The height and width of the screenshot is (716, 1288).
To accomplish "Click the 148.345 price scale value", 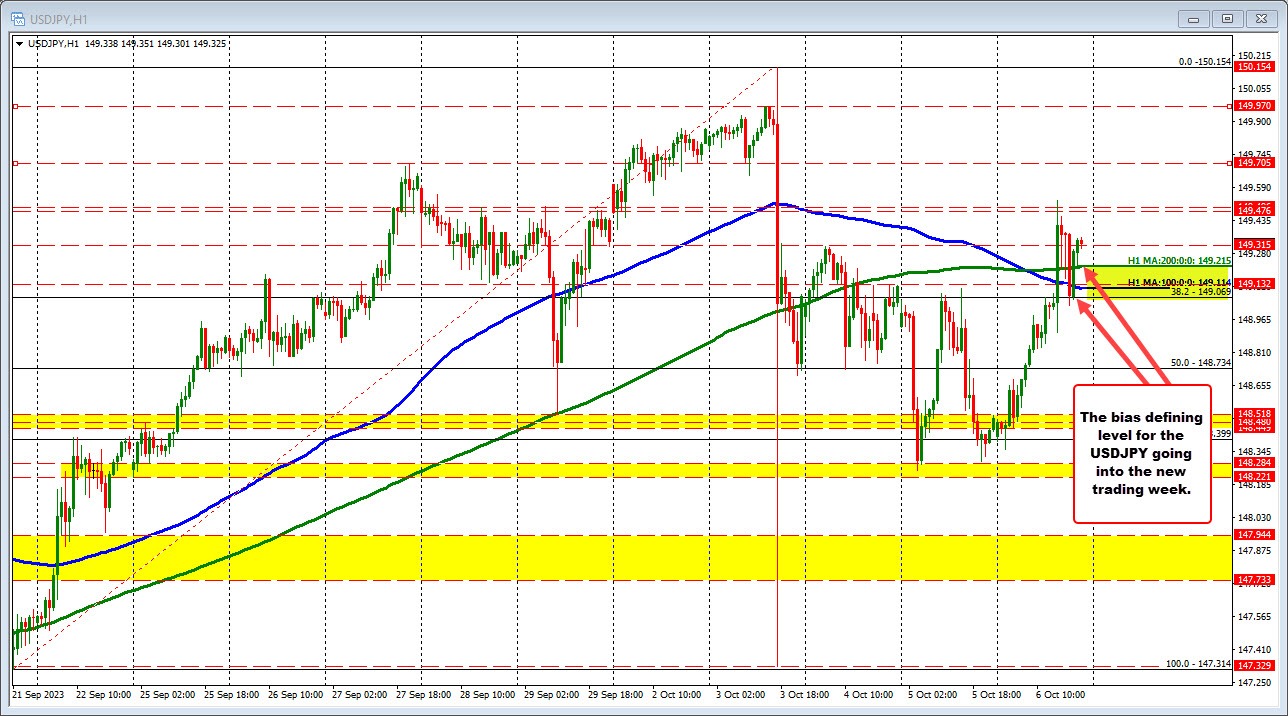I will (x=1253, y=451).
